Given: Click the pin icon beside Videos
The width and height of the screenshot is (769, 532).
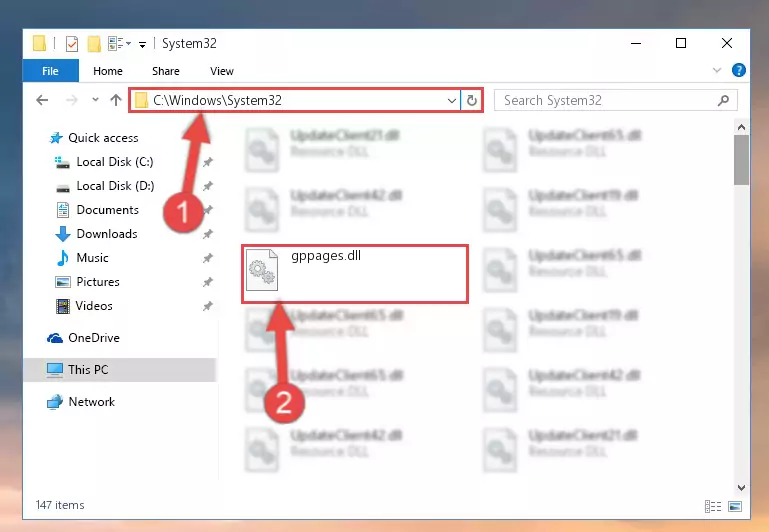Looking at the screenshot, I should 208,306.
